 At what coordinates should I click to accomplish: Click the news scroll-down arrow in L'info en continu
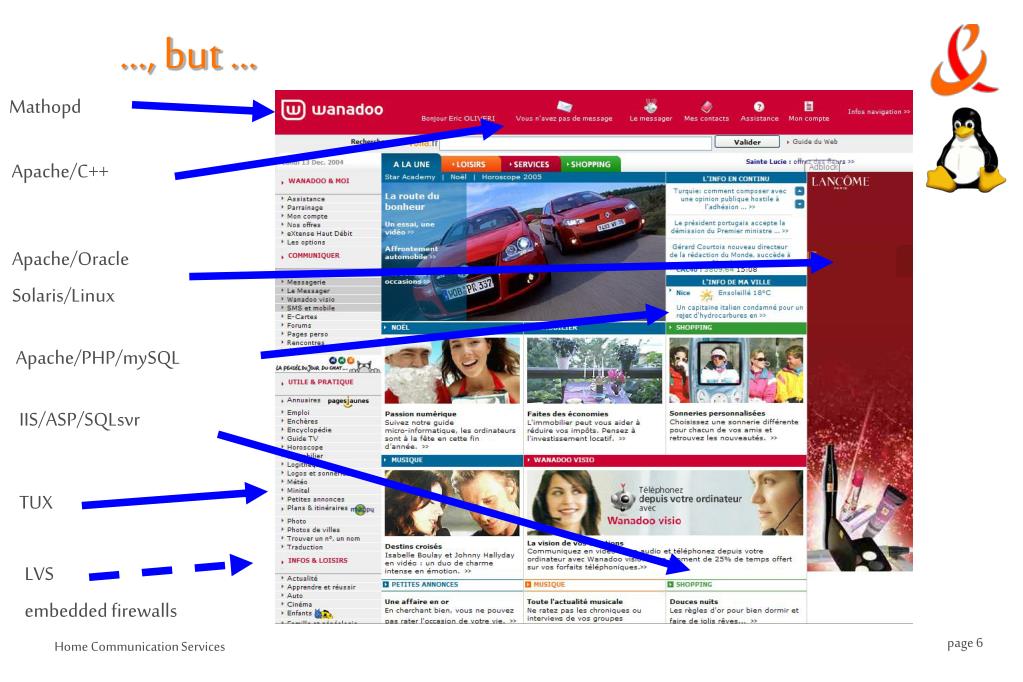(799, 204)
